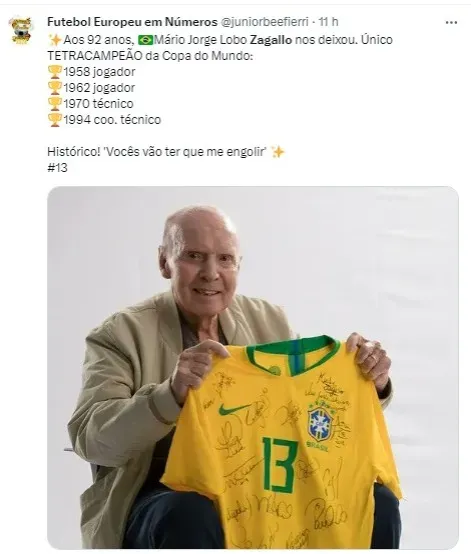Click the trophy emoji beside 1994 coo. técnico
Image resolution: width=471 pixels, height=554 pixels.
coord(55,120)
